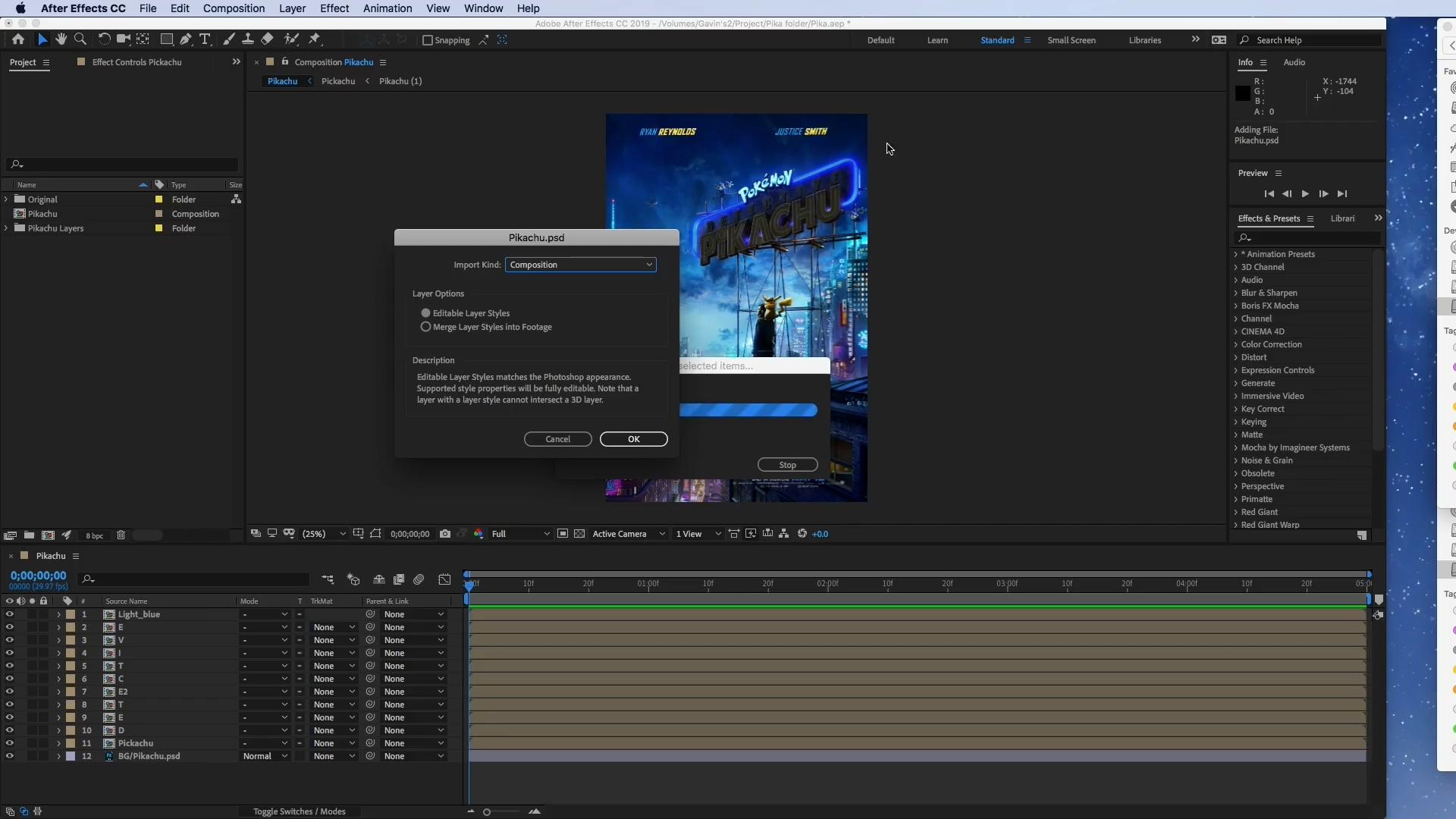Select the Rotation tool
The height and width of the screenshot is (819, 1456).
coord(104,39)
